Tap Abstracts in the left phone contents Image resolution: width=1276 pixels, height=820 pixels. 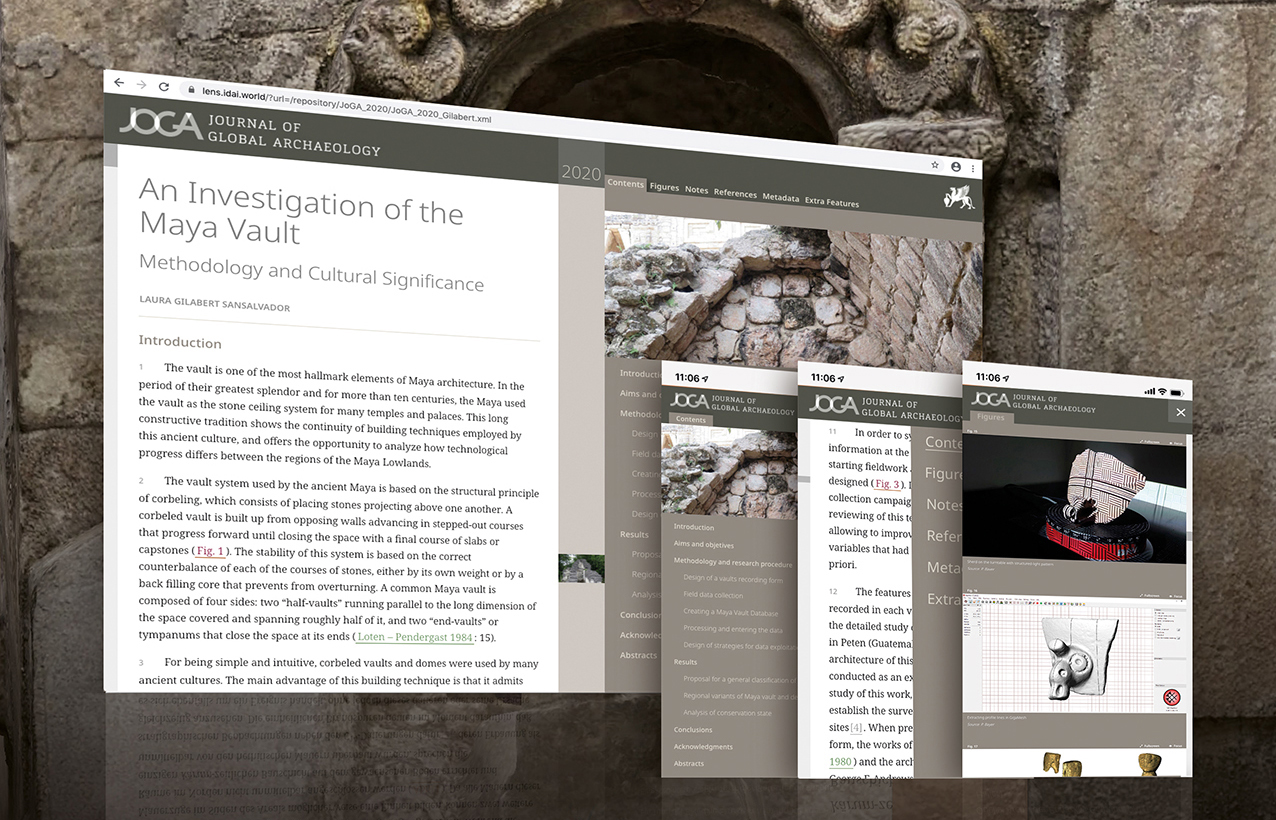click(689, 764)
